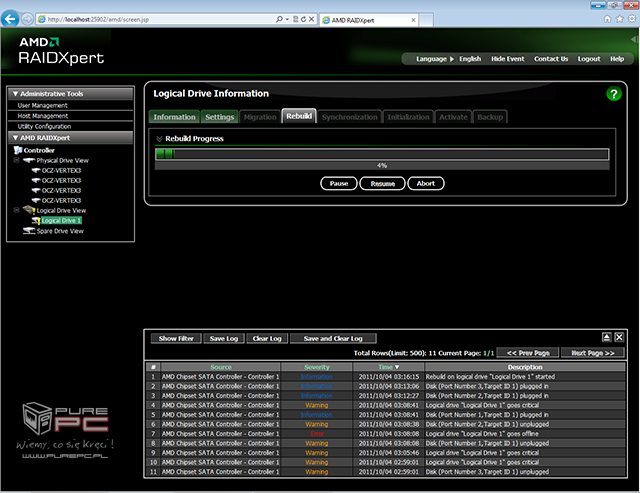
Task: Pause the rebuild
Action: 339,183
